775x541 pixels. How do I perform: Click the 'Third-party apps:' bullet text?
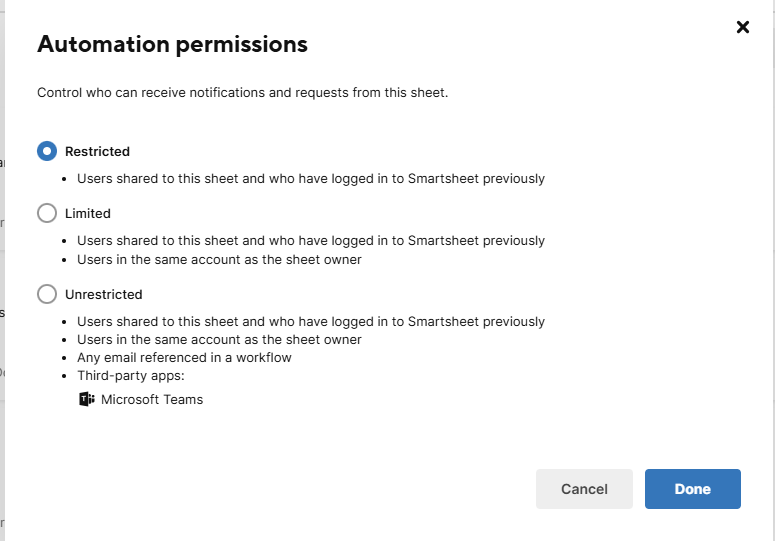[x=131, y=376]
